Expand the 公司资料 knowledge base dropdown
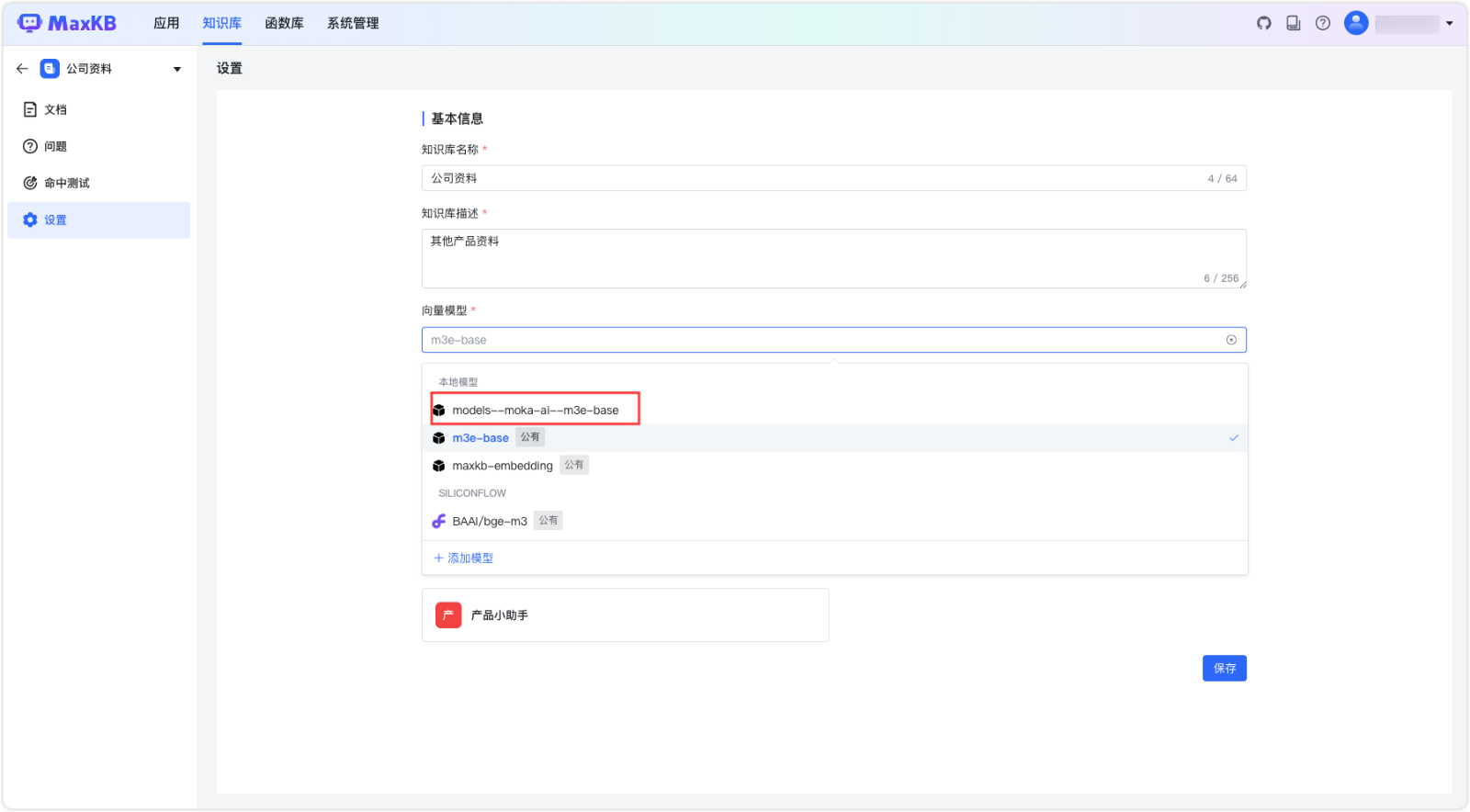Image resolution: width=1470 pixels, height=812 pixels. [x=177, y=69]
